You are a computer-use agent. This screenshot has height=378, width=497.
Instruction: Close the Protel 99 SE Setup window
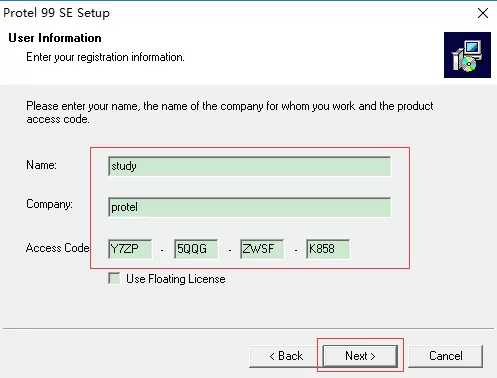pyautogui.click(x=483, y=13)
